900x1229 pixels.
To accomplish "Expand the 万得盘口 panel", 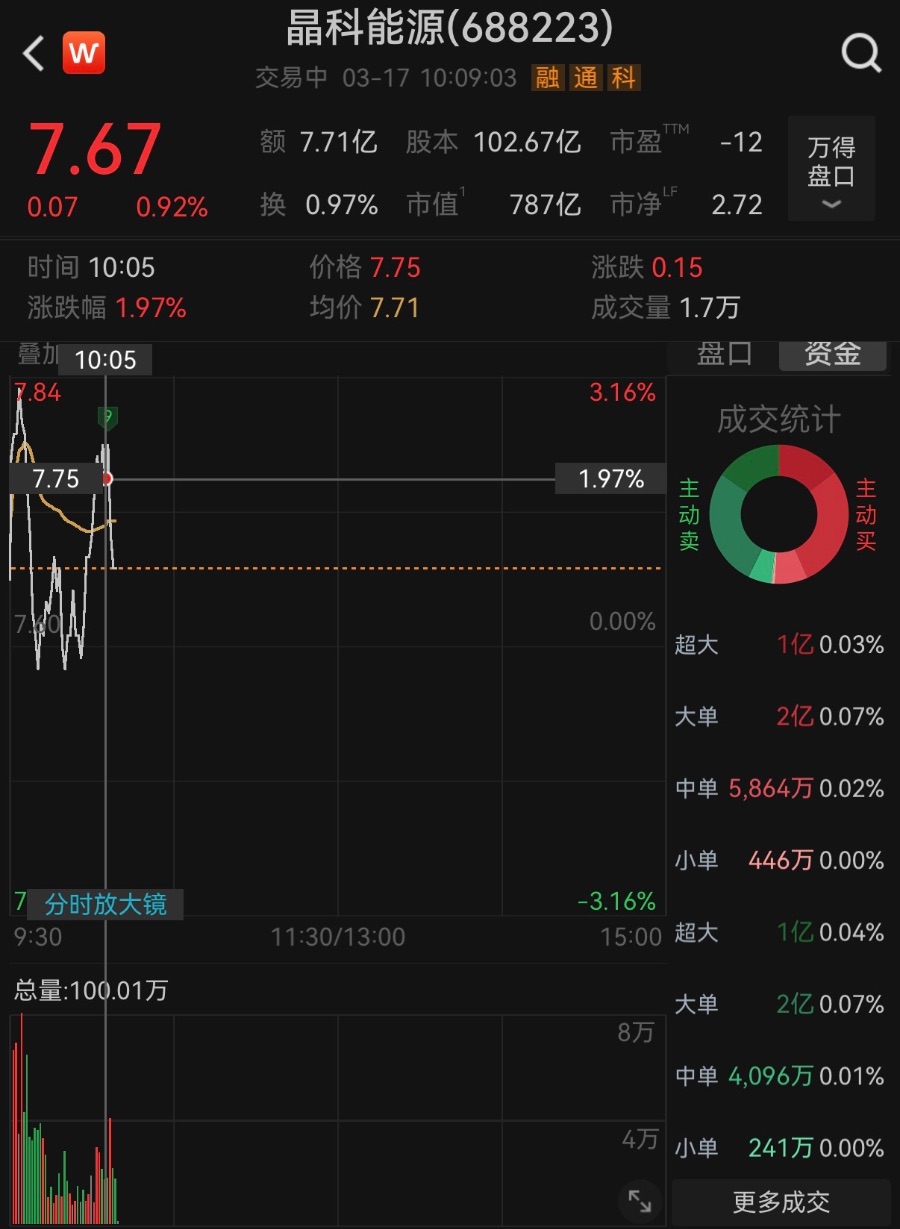I will (x=831, y=161).
